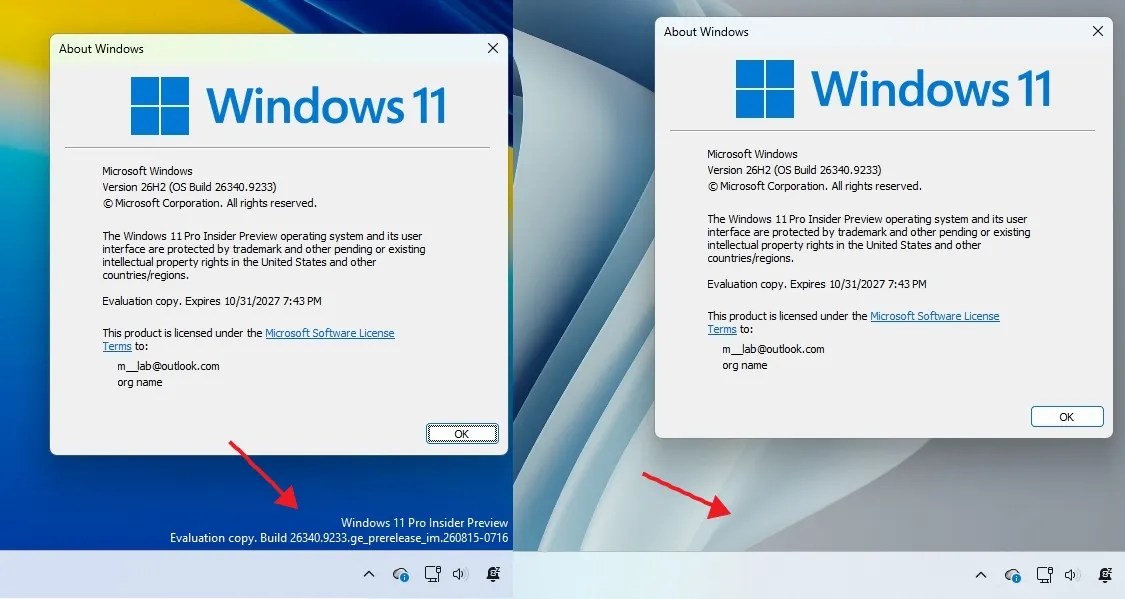This screenshot has width=1125, height=599.
Task: Open Microsoft Software License link on gray-wallpaper dialog
Action: (x=935, y=316)
